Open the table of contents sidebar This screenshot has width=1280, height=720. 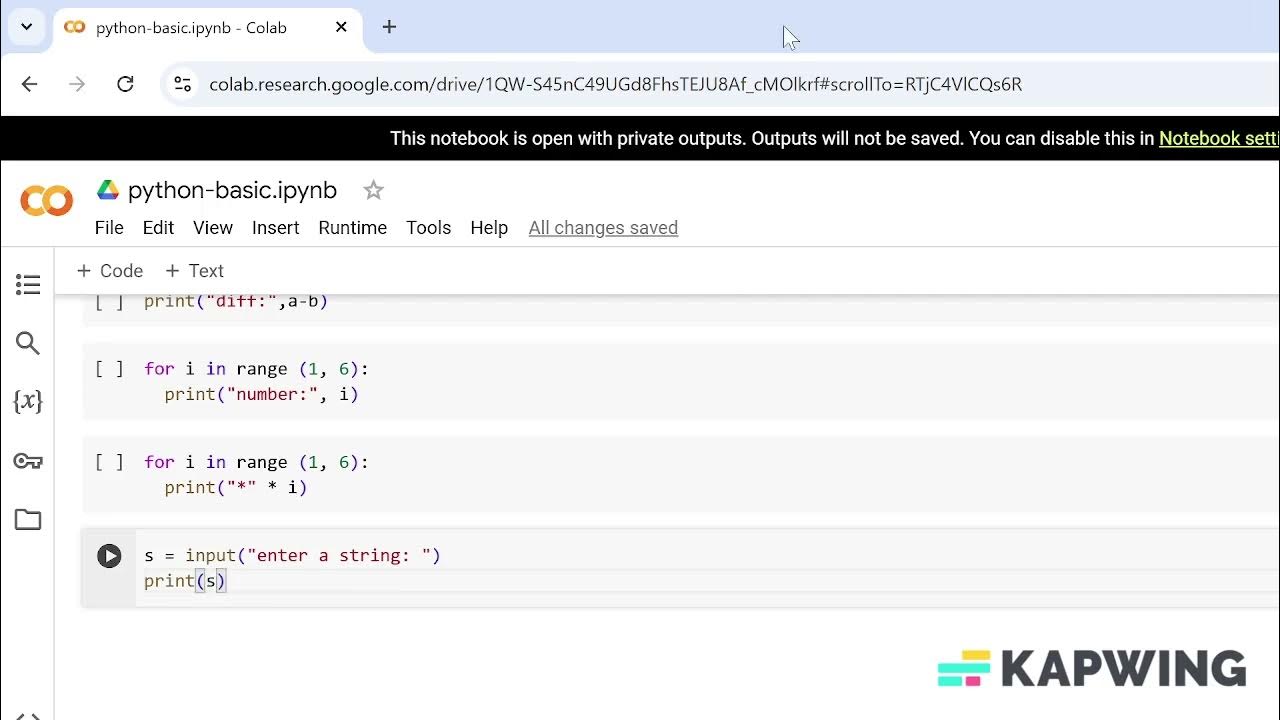tap(28, 285)
